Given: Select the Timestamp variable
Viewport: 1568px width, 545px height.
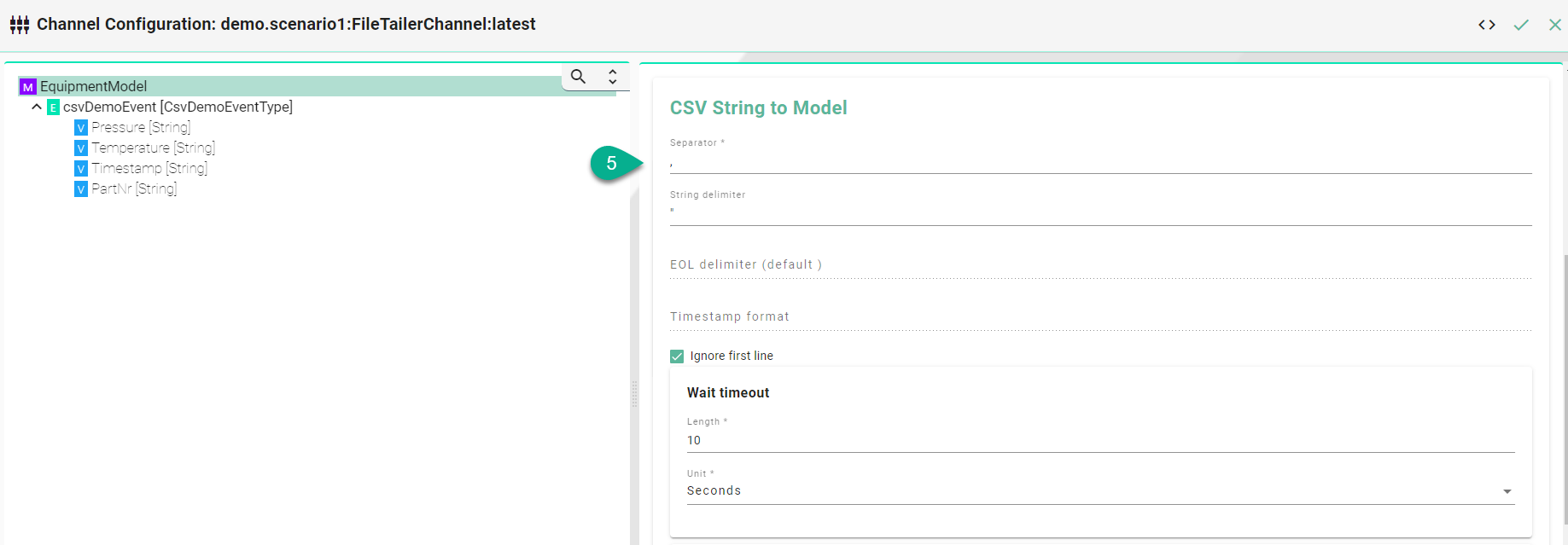Looking at the screenshot, I should (x=149, y=168).
